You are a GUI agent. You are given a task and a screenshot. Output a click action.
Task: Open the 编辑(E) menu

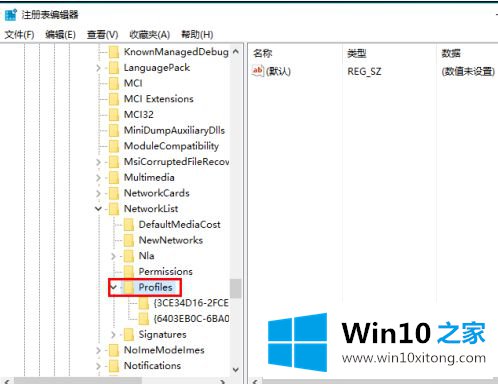point(60,35)
